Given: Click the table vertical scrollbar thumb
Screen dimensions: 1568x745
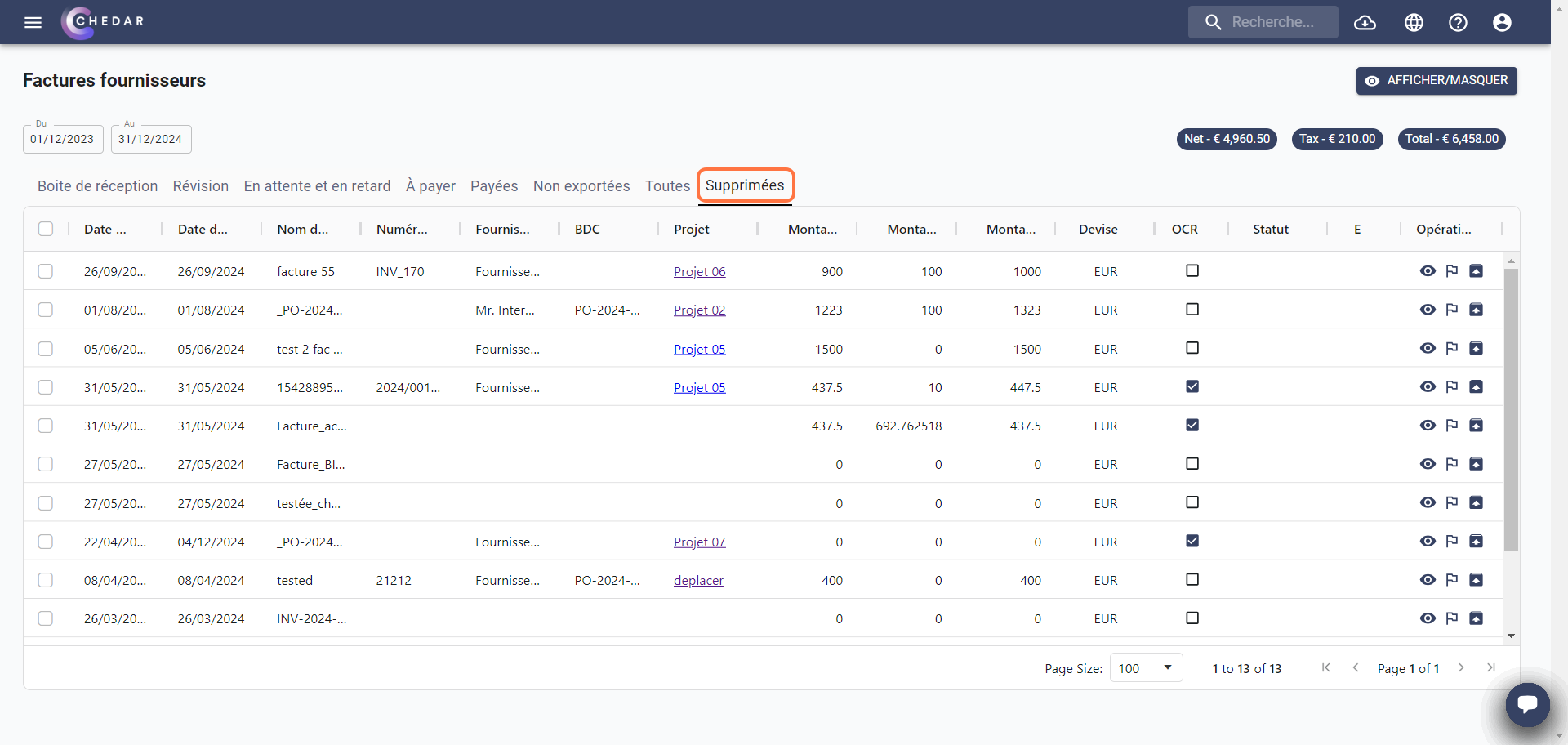Looking at the screenshot, I should [x=1511, y=409].
